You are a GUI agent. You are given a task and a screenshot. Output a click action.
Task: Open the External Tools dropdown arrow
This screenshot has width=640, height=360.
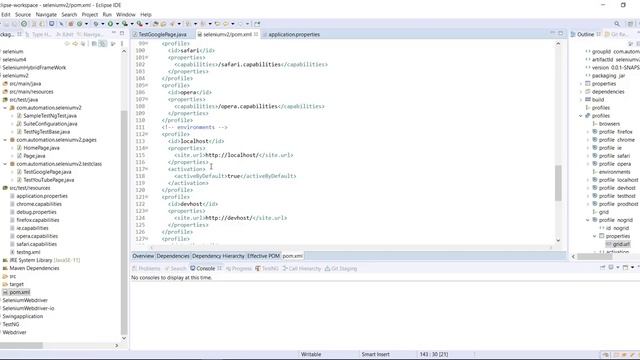pyautogui.click(x=147, y=24)
